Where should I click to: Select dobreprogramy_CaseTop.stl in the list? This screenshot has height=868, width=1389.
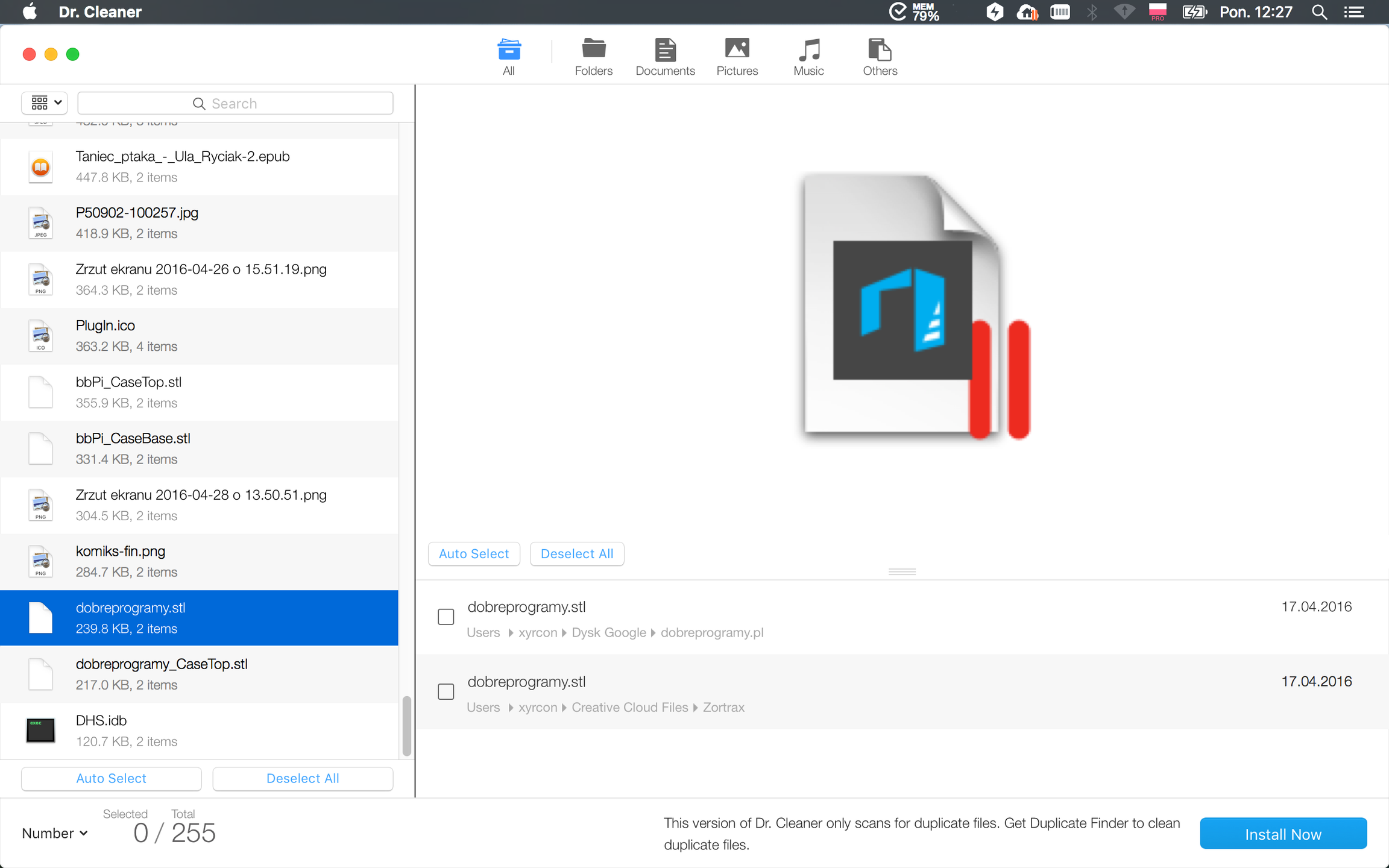(x=199, y=675)
